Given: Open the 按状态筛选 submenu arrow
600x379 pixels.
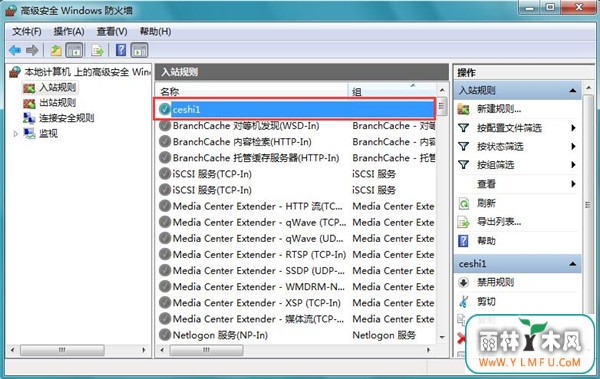Looking at the screenshot, I should pos(573,146).
